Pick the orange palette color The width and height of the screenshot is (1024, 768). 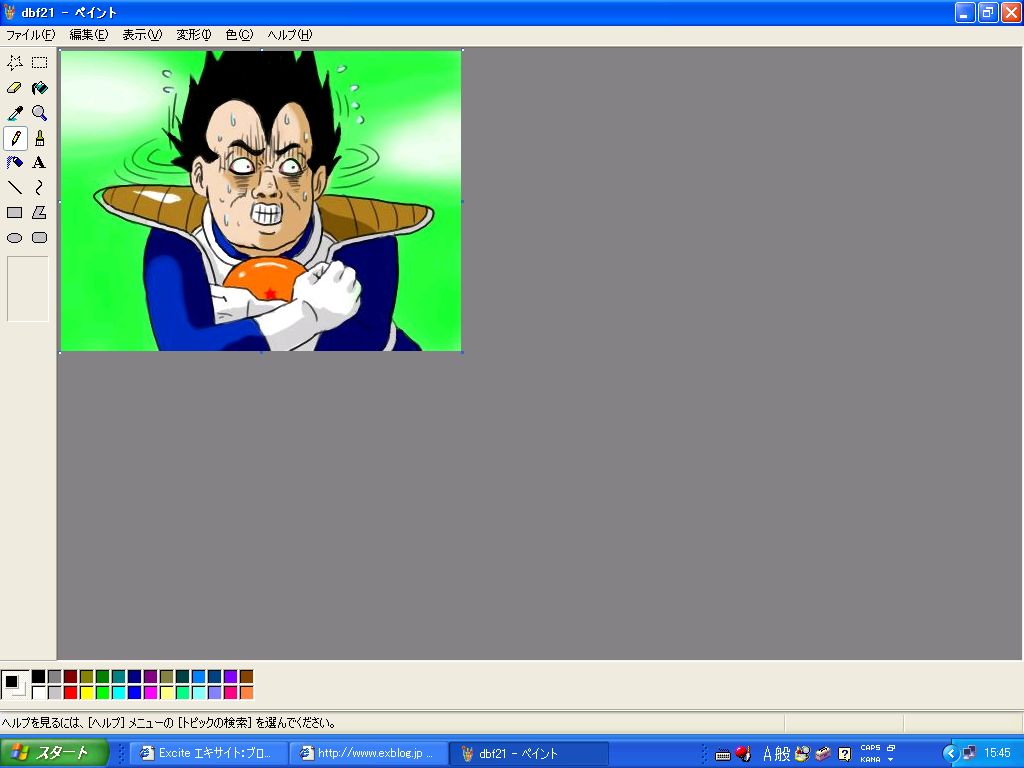point(246,692)
